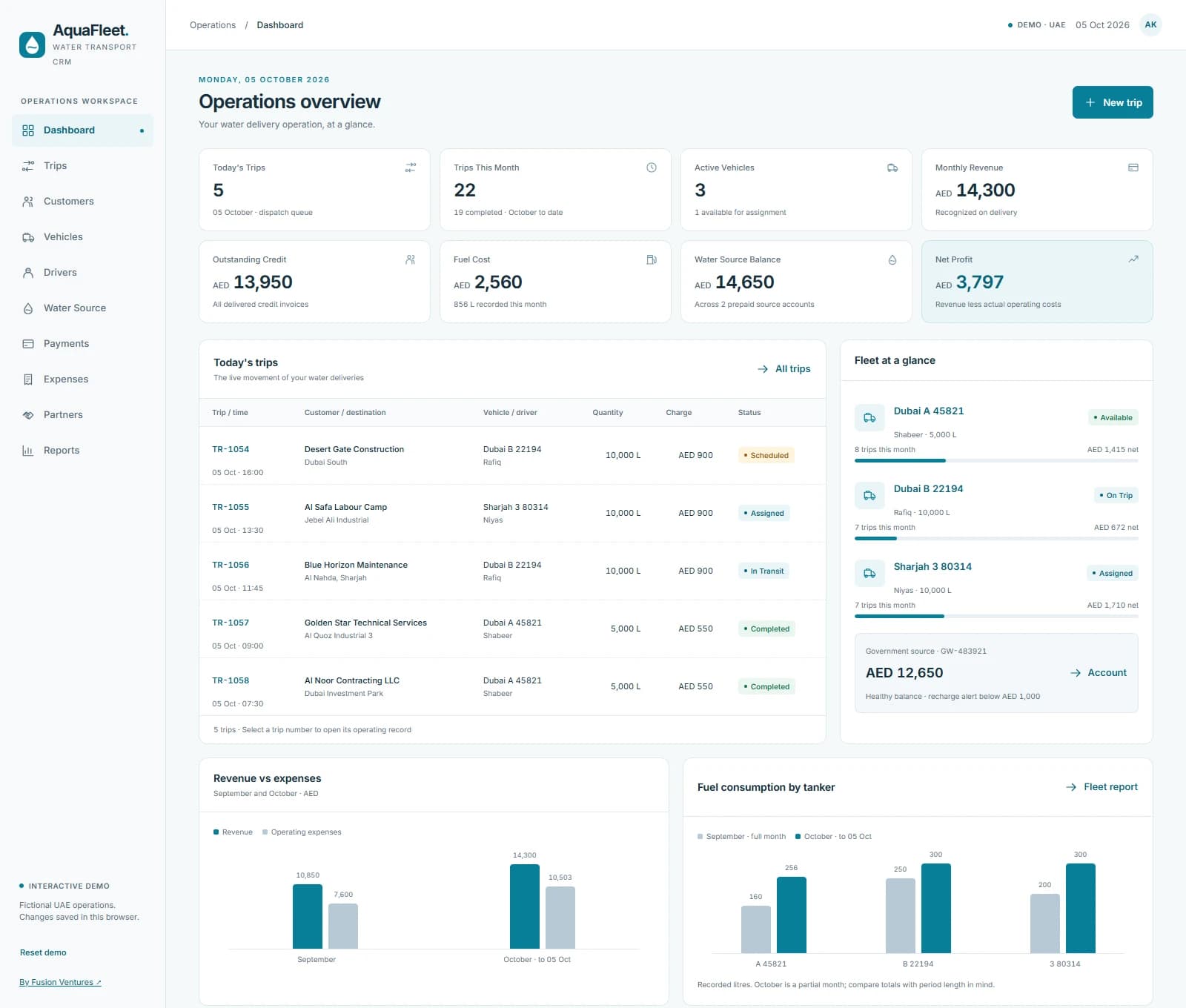Click the Vehicles truck icon in sidebar
This screenshot has height=1008, width=1186.
tap(28, 237)
